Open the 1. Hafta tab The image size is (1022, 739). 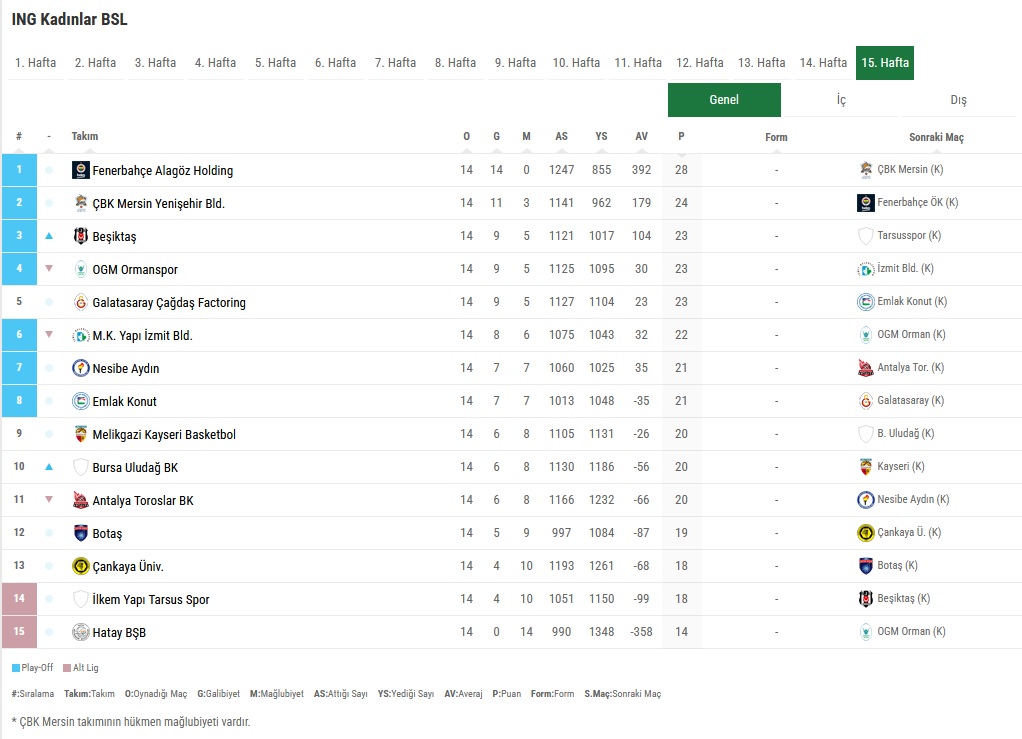[36, 62]
